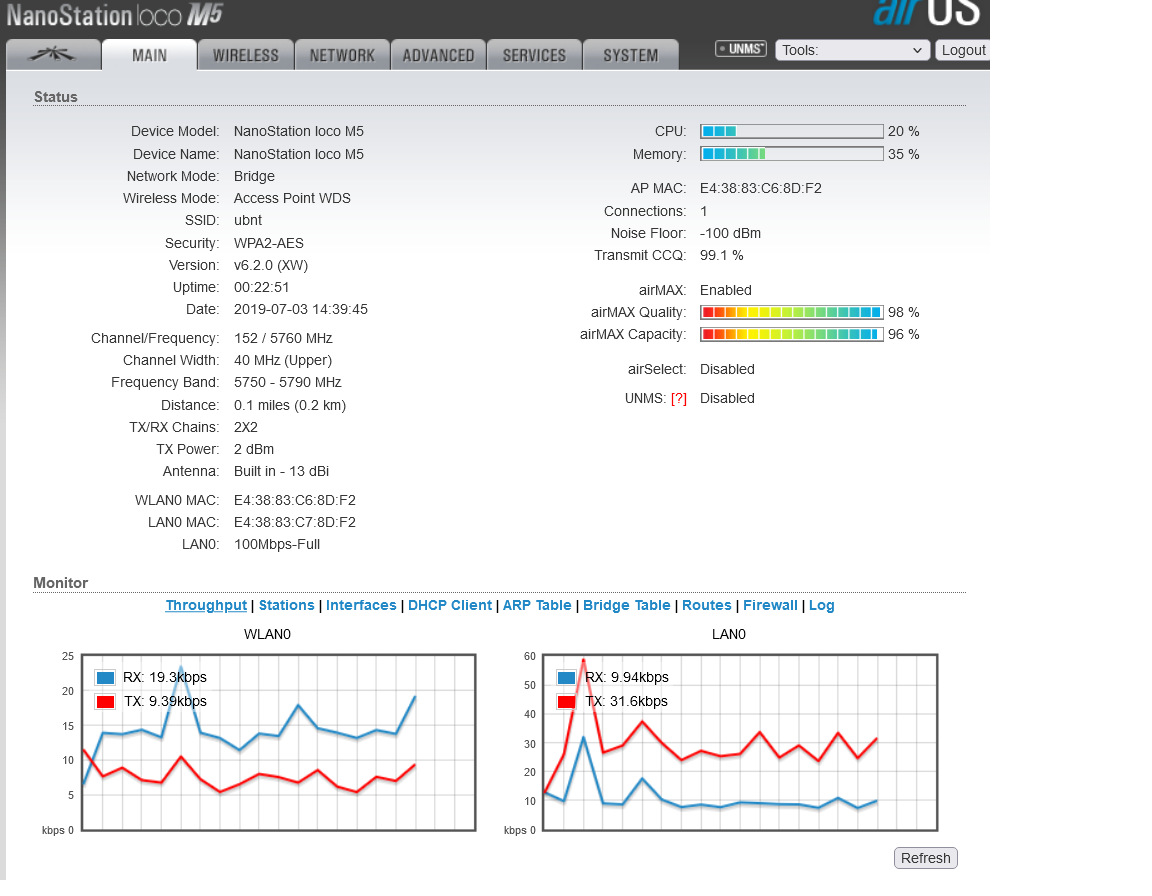Select the AP MAC value E4:38:83:C6:8D:F2
This screenshot has width=1152, height=896.
point(760,189)
